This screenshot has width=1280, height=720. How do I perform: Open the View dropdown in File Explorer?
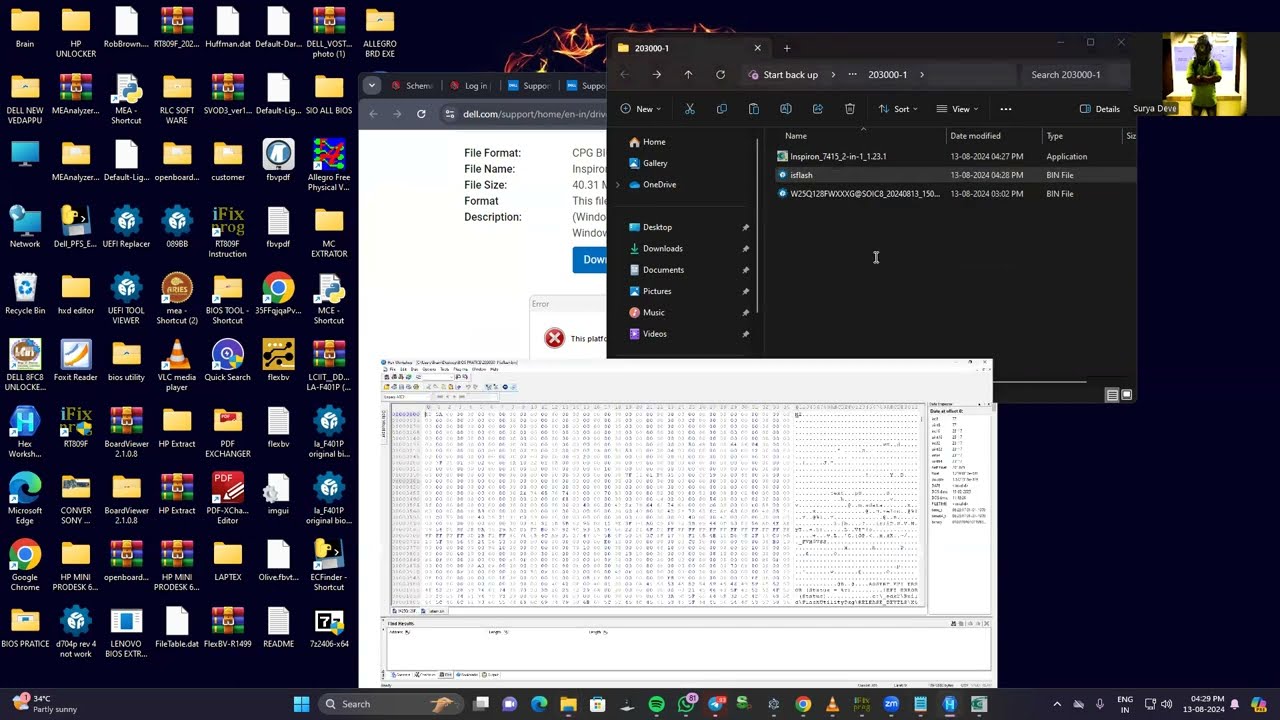pos(957,109)
